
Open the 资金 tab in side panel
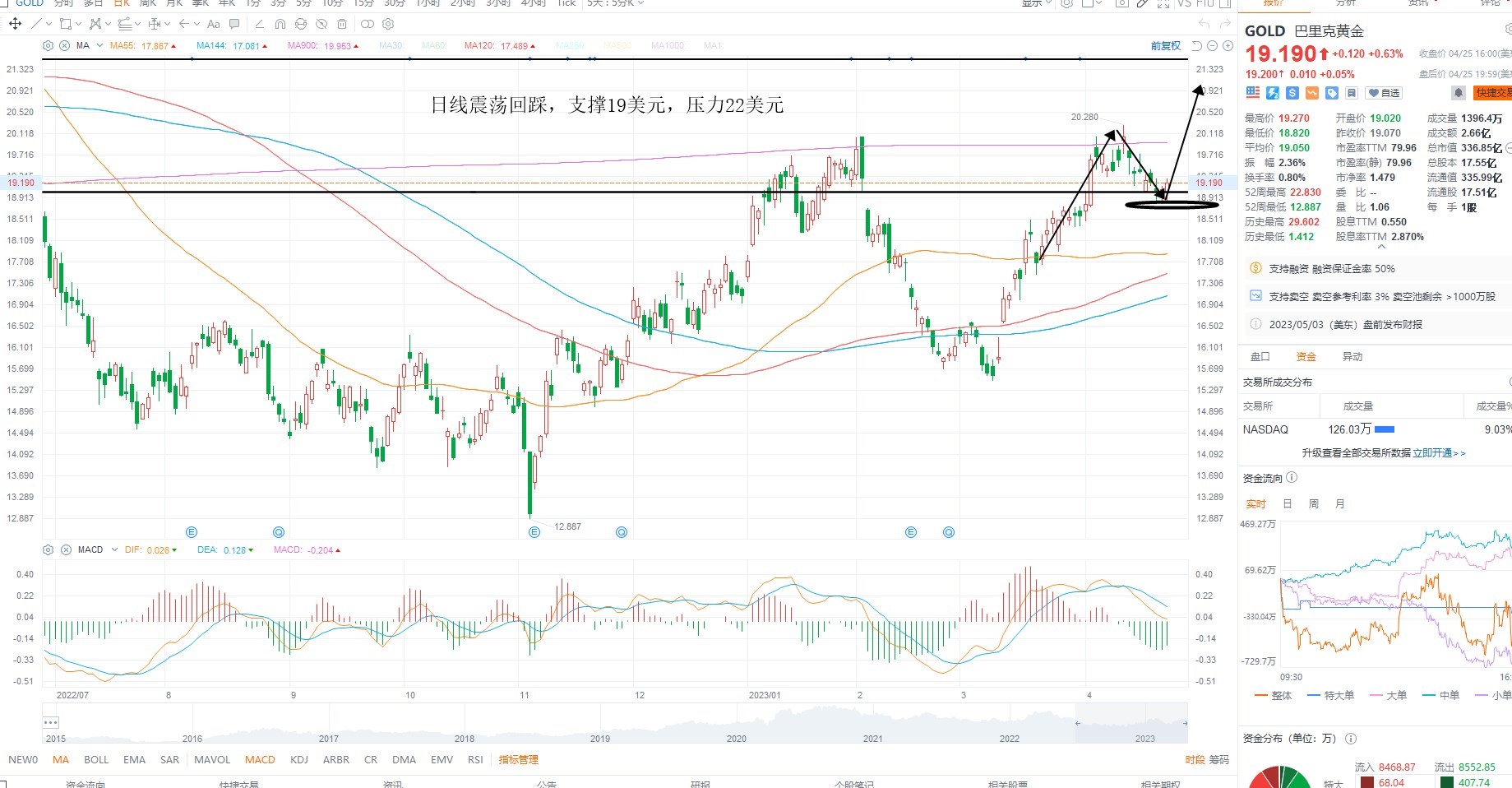(1306, 356)
